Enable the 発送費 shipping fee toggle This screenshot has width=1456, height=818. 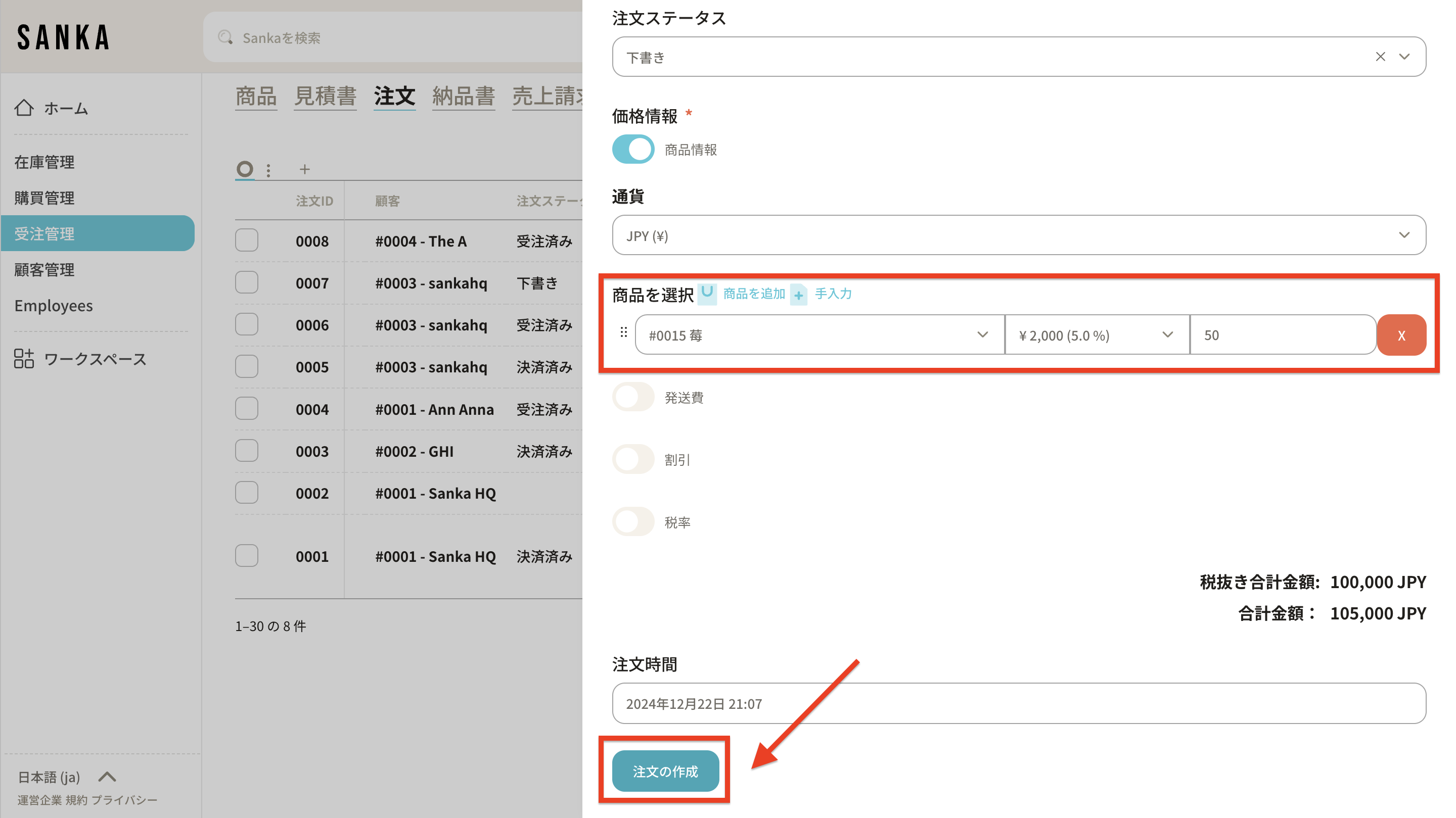click(x=633, y=397)
